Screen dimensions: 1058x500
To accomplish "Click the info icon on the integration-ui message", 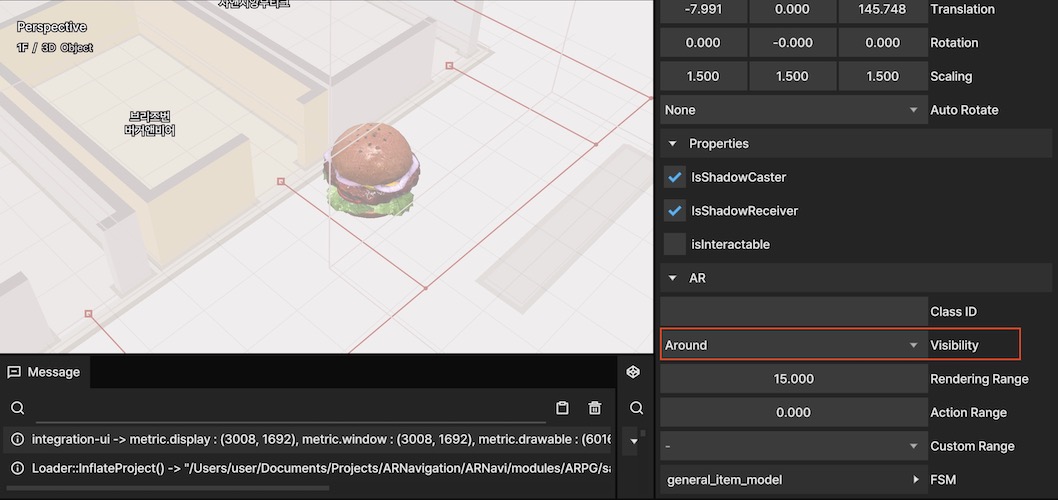I will [17, 439].
